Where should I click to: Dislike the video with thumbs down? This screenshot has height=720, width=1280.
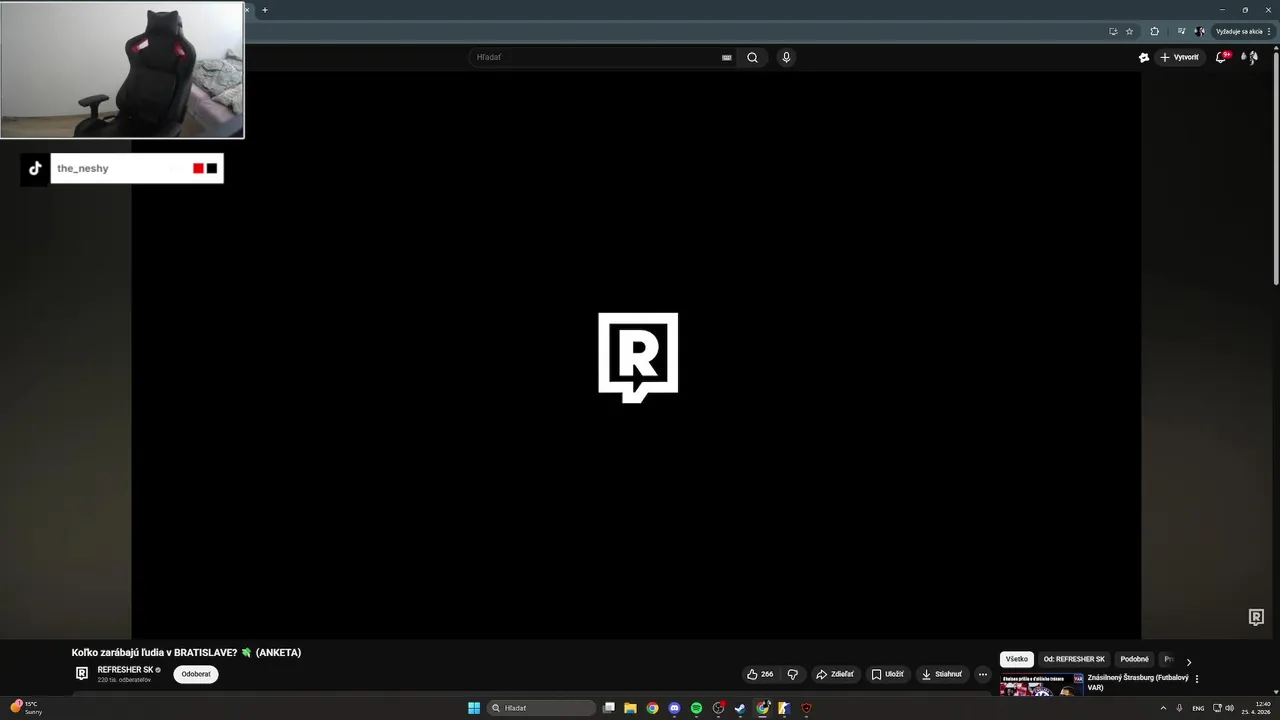coord(793,674)
